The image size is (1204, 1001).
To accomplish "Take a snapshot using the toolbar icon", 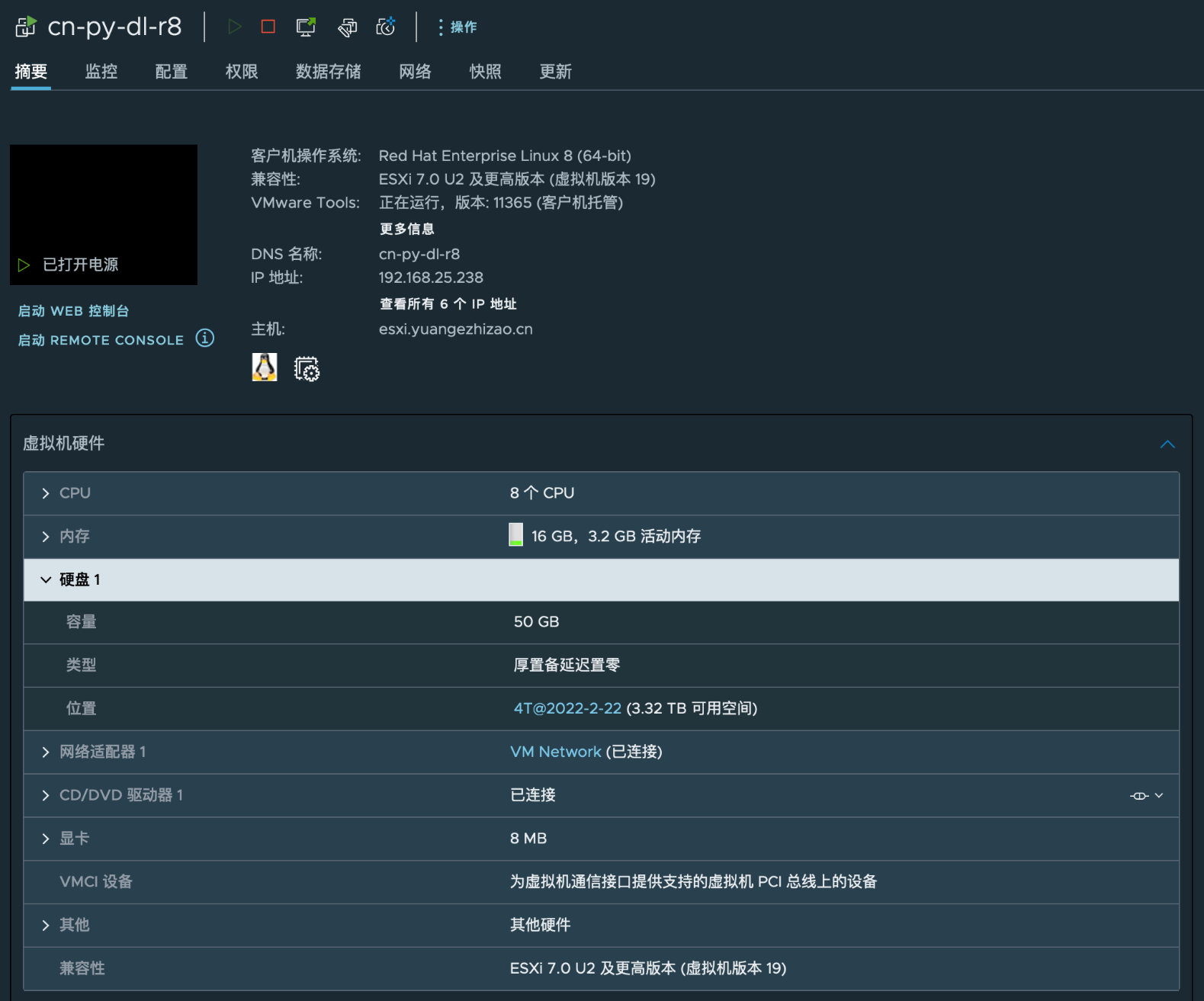I will pyautogui.click(x=386, y=27).
